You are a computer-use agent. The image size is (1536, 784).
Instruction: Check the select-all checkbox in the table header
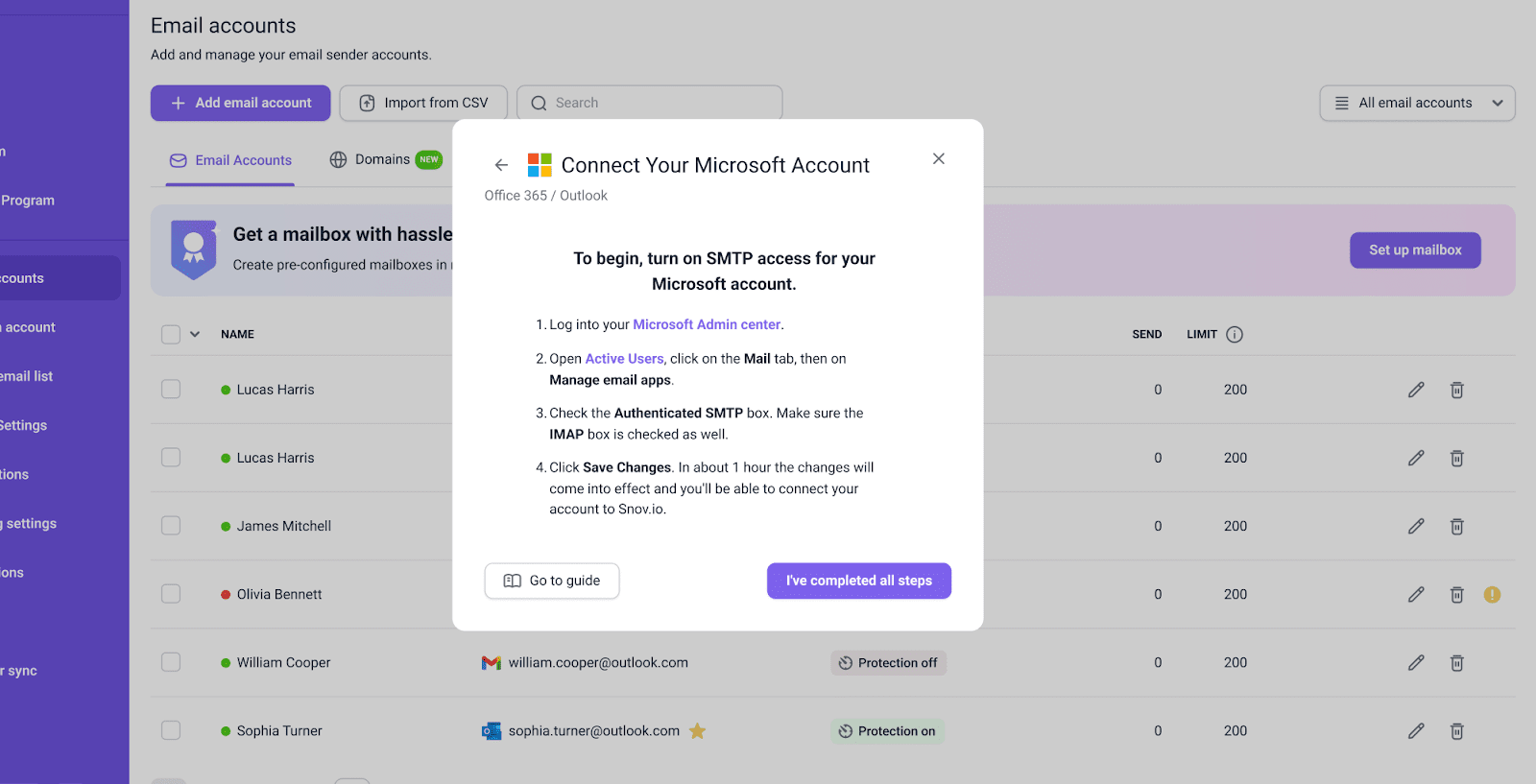point(171,334)
